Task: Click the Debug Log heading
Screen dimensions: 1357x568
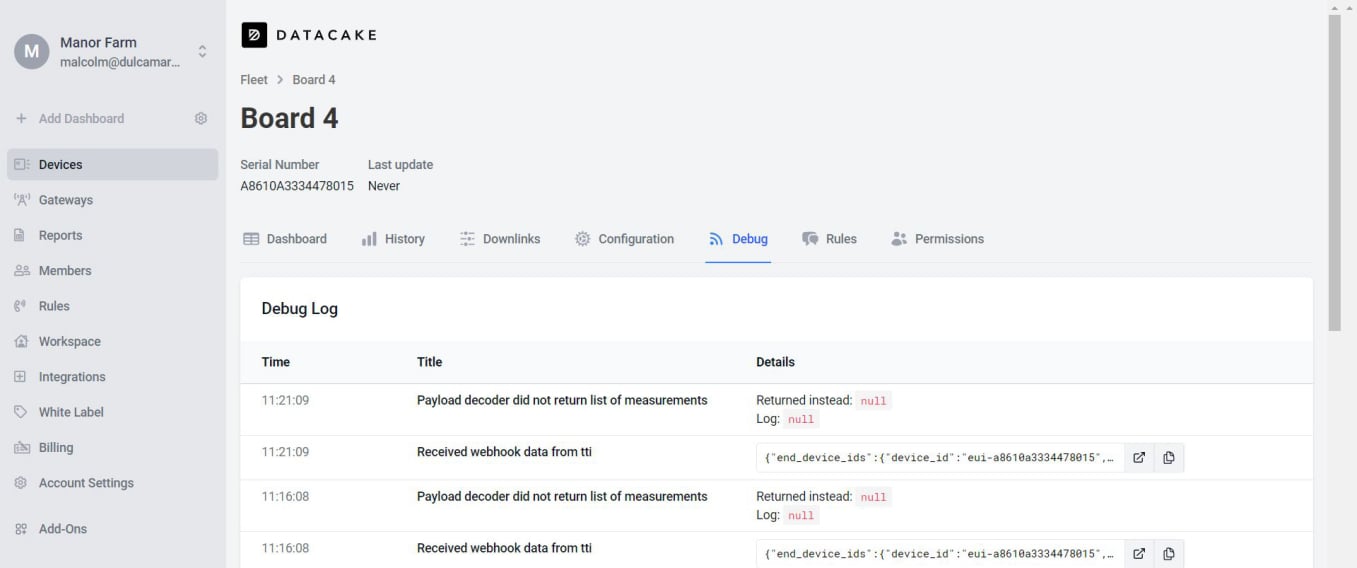Action: click(300, 309)
